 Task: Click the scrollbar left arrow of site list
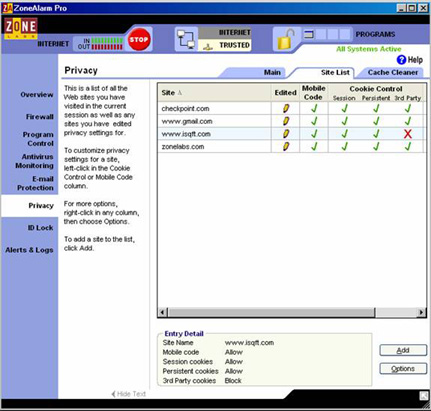pyautogui.click(x=163, y=312)
